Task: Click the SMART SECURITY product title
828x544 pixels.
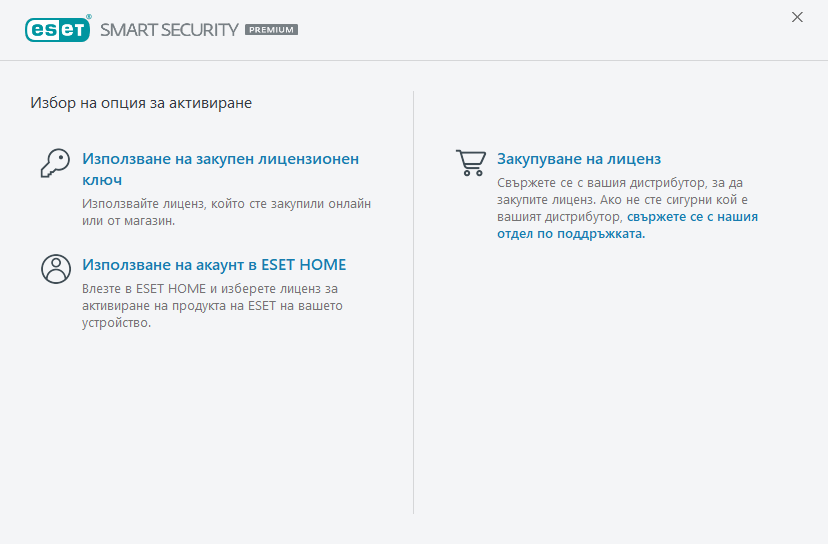Action: point(169,30)
